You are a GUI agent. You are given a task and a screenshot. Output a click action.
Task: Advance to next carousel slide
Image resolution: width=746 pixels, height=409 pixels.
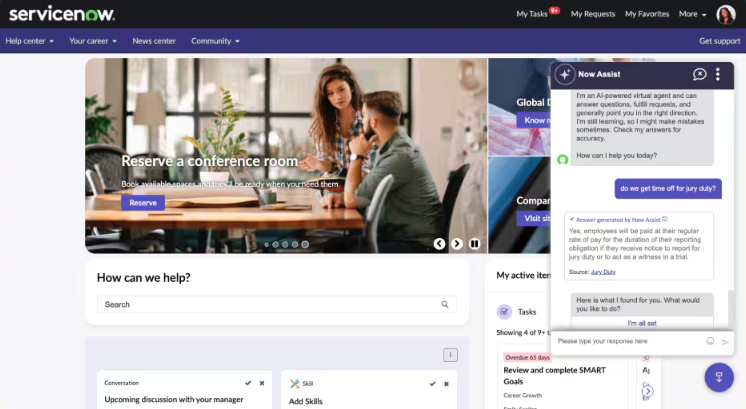coord(457,243)
